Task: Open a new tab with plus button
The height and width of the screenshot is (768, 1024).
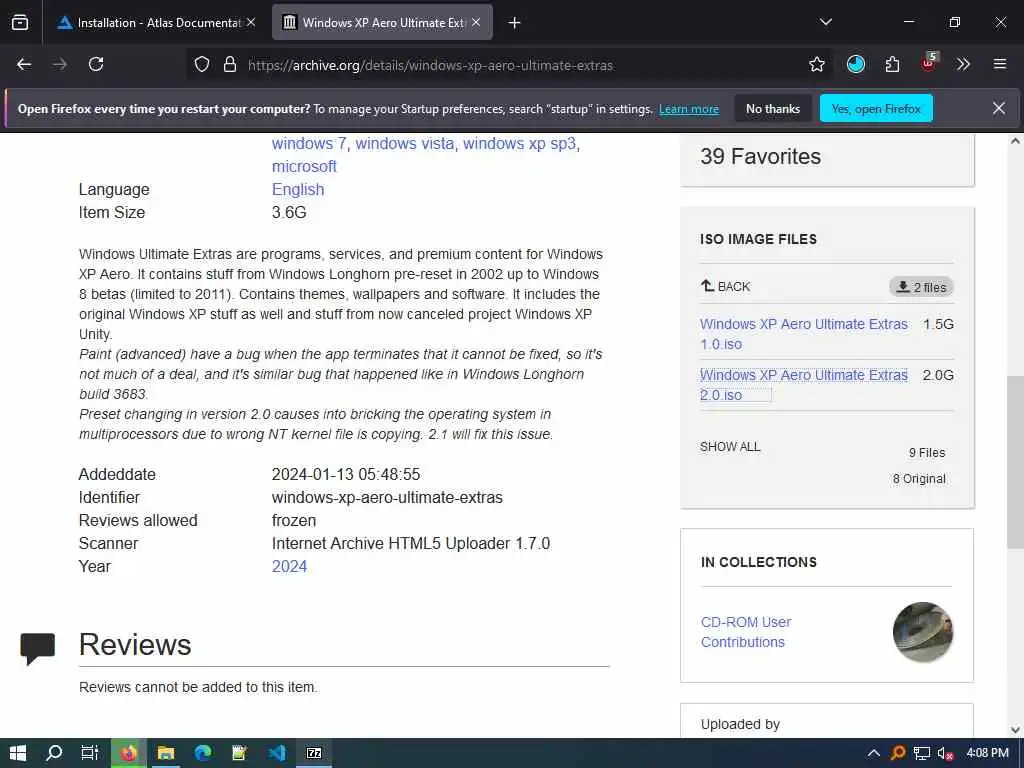Action: point(515,23)
